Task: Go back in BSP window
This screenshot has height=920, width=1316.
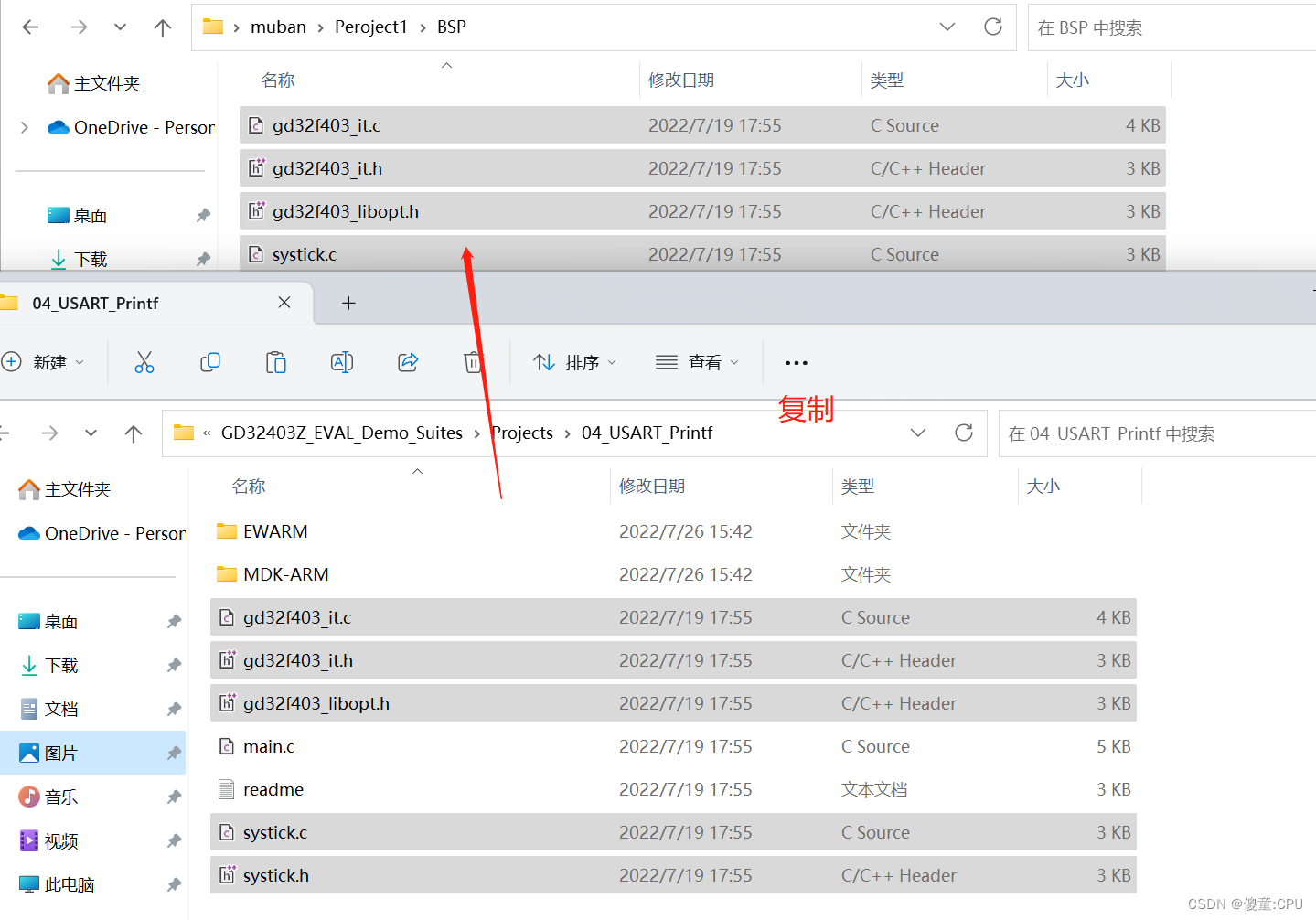Action: [x=31, y=27]
